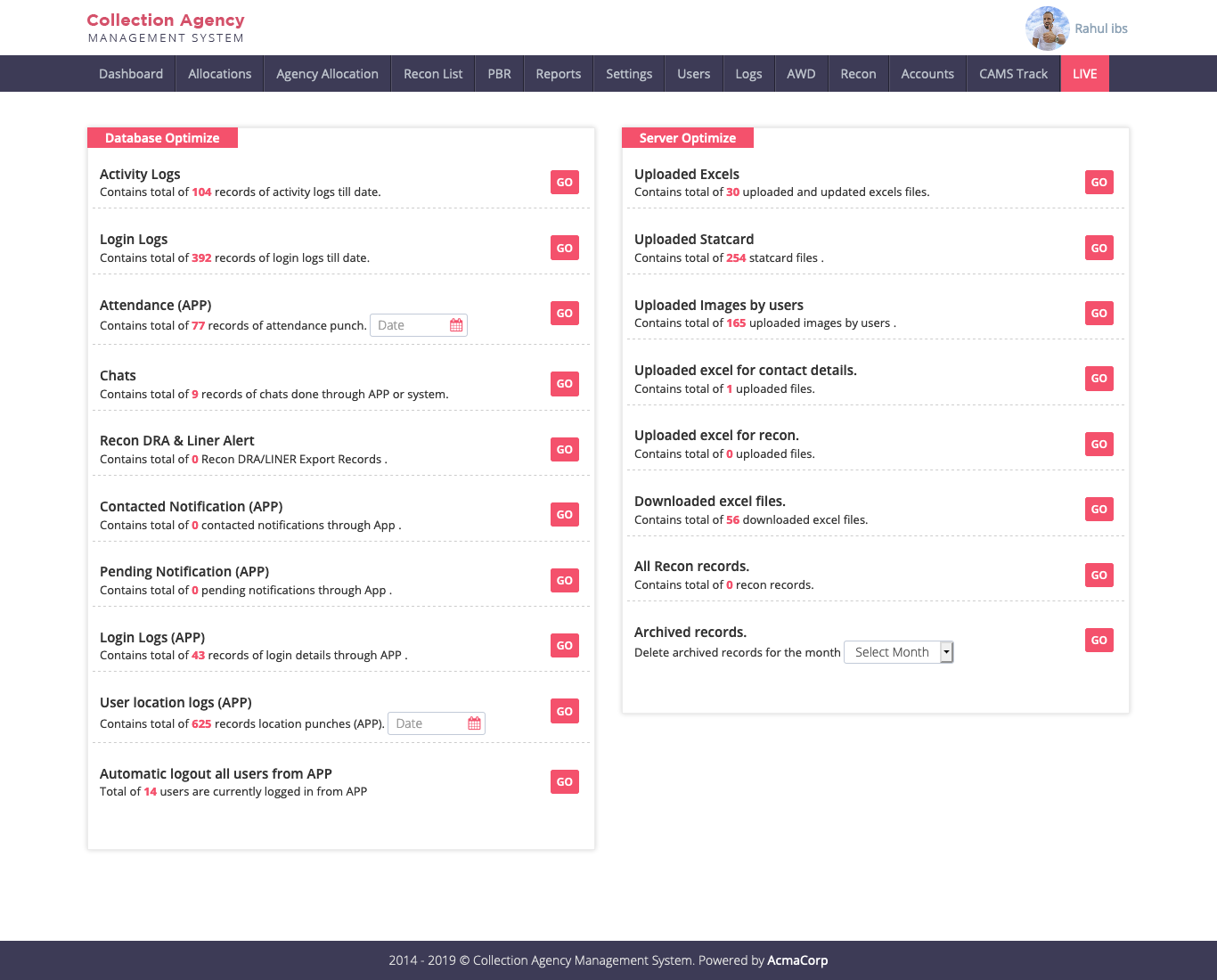The height and width of the screenshot is (980, 1217).
Task: Open the Reports menu
Action: click(x=558, y=74)
